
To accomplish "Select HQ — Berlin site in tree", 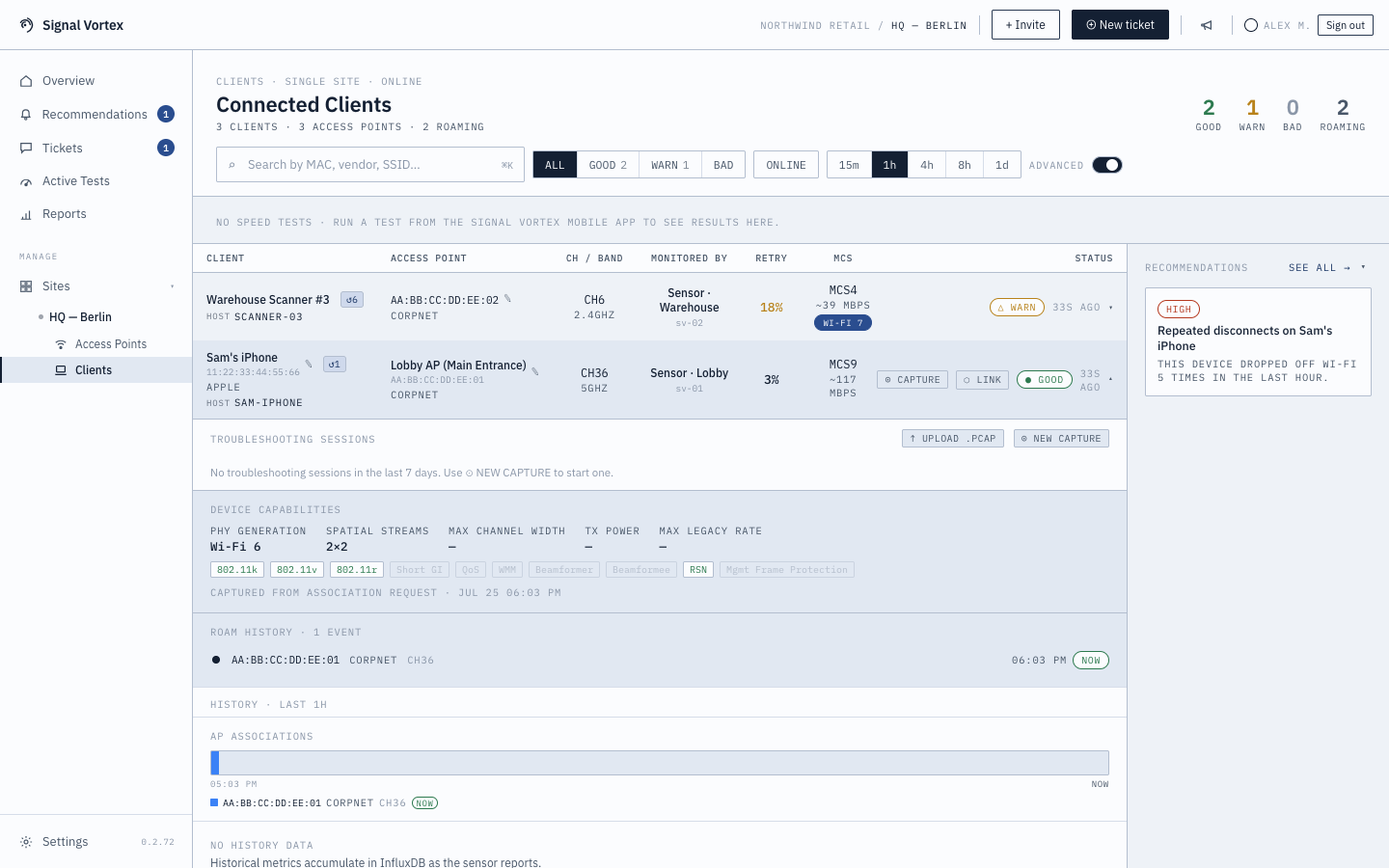I will coord(81,317).
